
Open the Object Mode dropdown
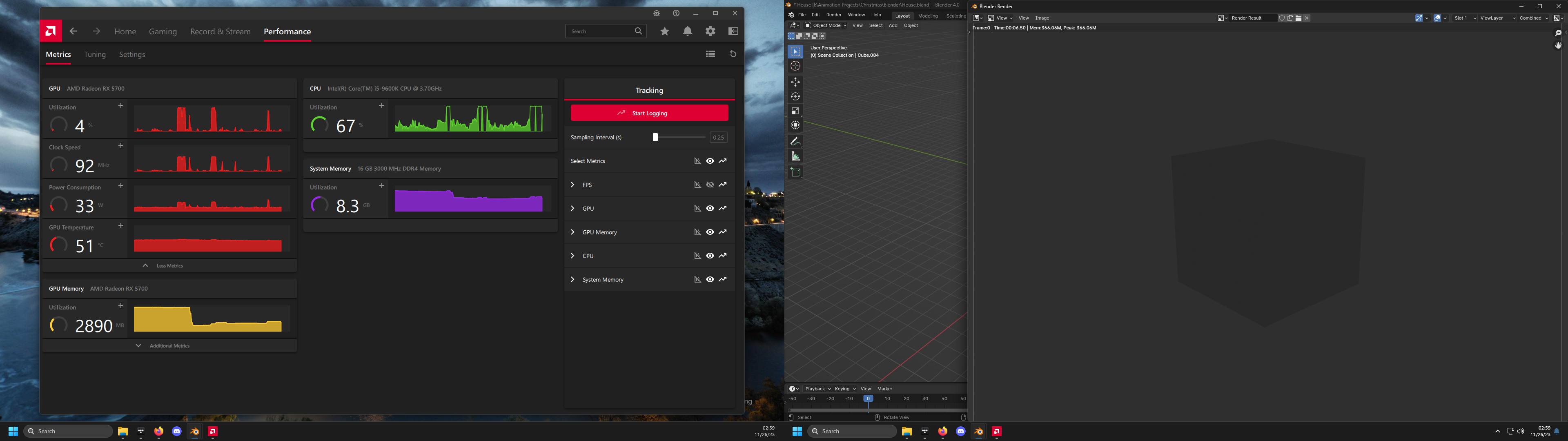click(825, 26)
